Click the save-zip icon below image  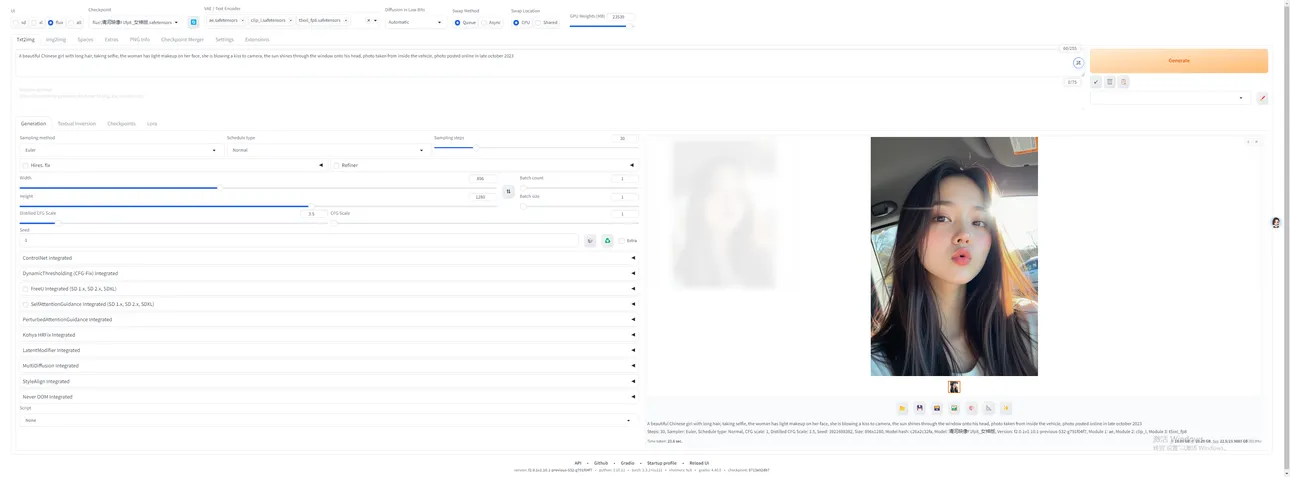937,408
